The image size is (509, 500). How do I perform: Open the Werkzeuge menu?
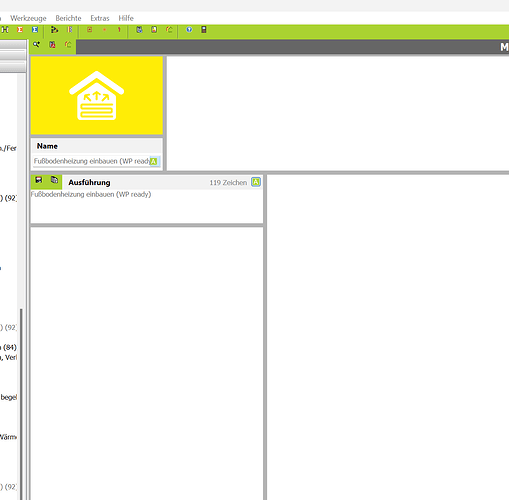[x=28, y=18]
